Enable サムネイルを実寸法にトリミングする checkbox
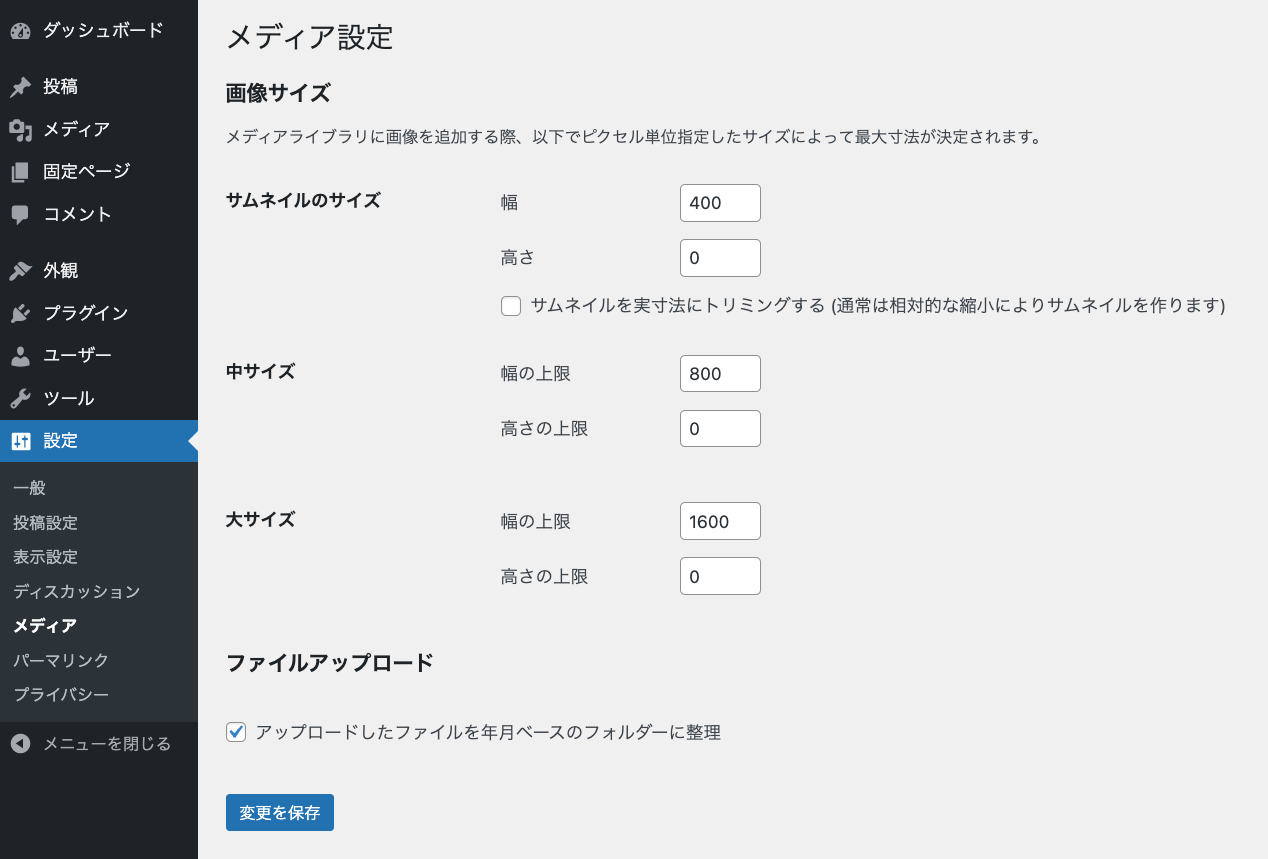Image resolution: width=1268 pixels, height=859 pixels. (x=511, y=306)
